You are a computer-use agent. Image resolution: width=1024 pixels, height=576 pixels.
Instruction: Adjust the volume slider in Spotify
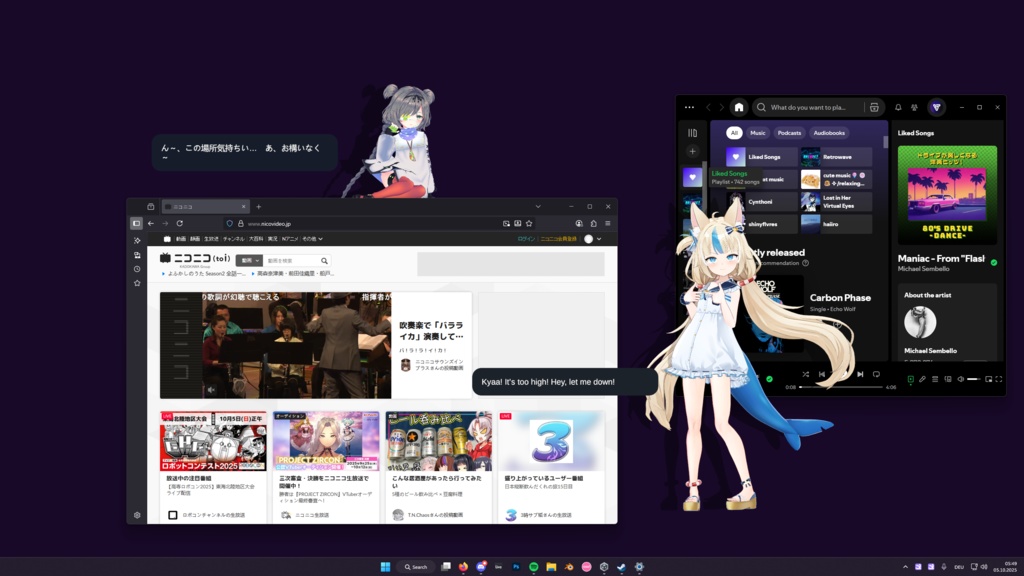974,379
